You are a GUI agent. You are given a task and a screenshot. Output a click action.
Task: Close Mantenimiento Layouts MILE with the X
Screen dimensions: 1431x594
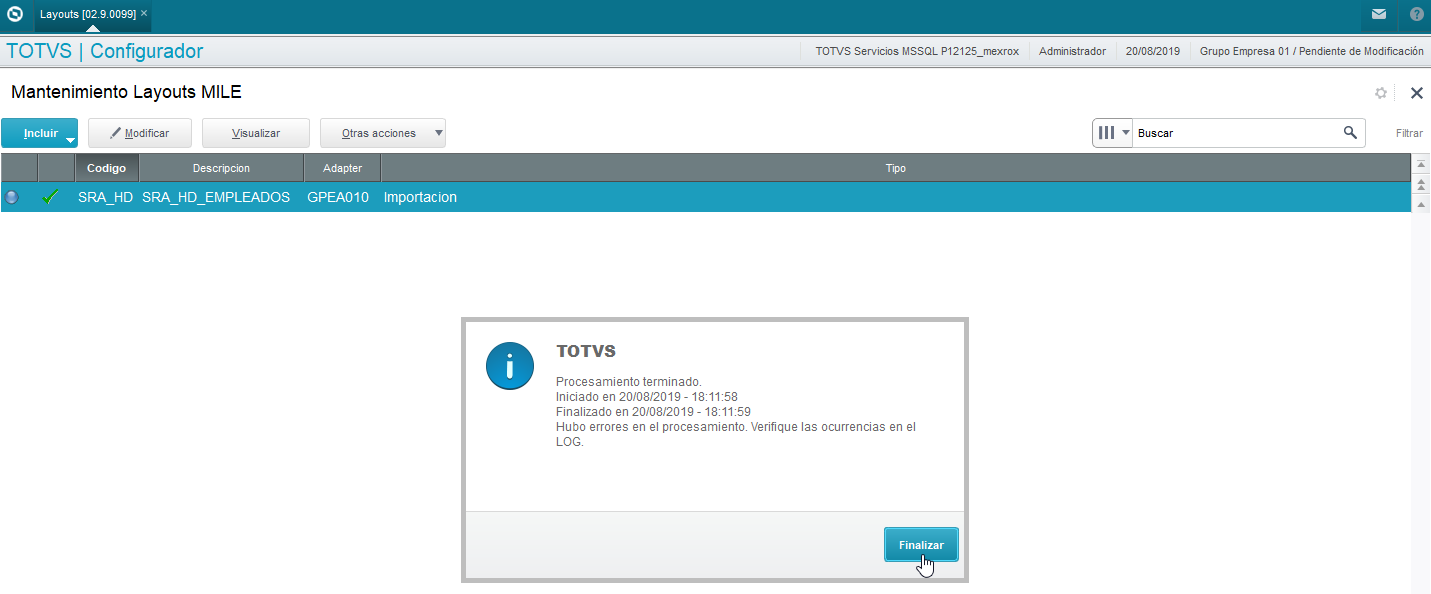click(1416, 93)
